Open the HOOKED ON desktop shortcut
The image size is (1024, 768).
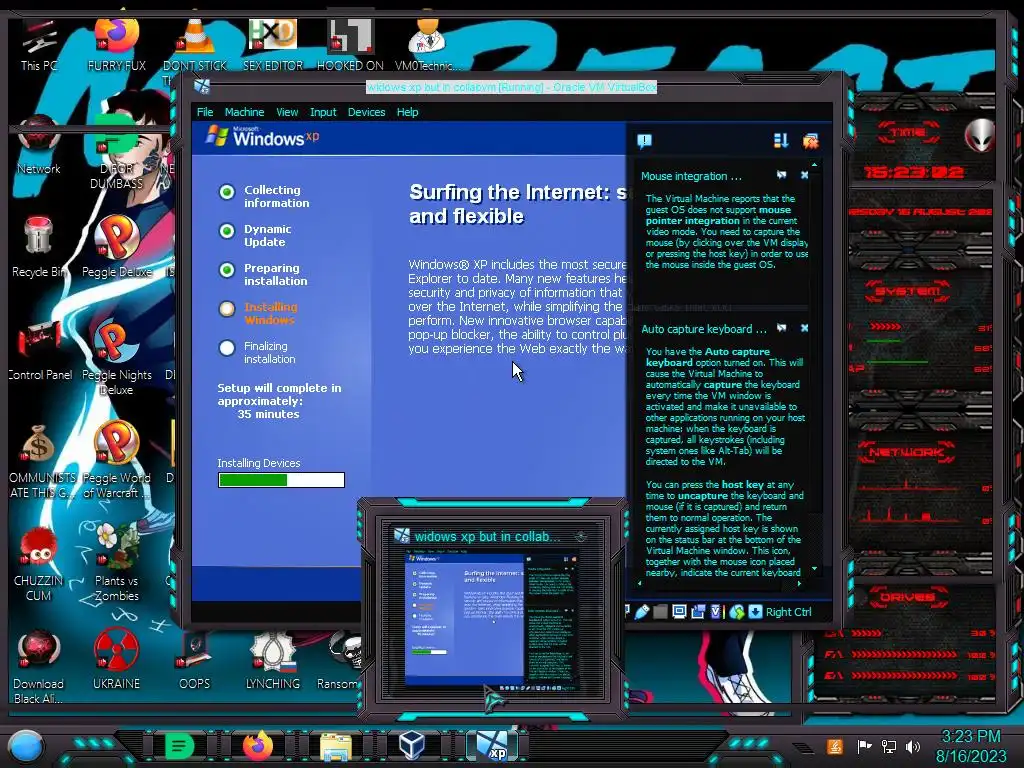tap(350, 44)
